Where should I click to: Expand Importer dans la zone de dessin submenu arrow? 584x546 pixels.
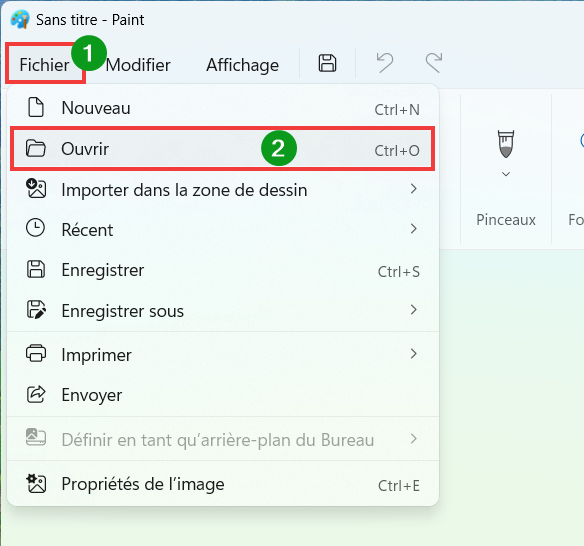point(413,189)
